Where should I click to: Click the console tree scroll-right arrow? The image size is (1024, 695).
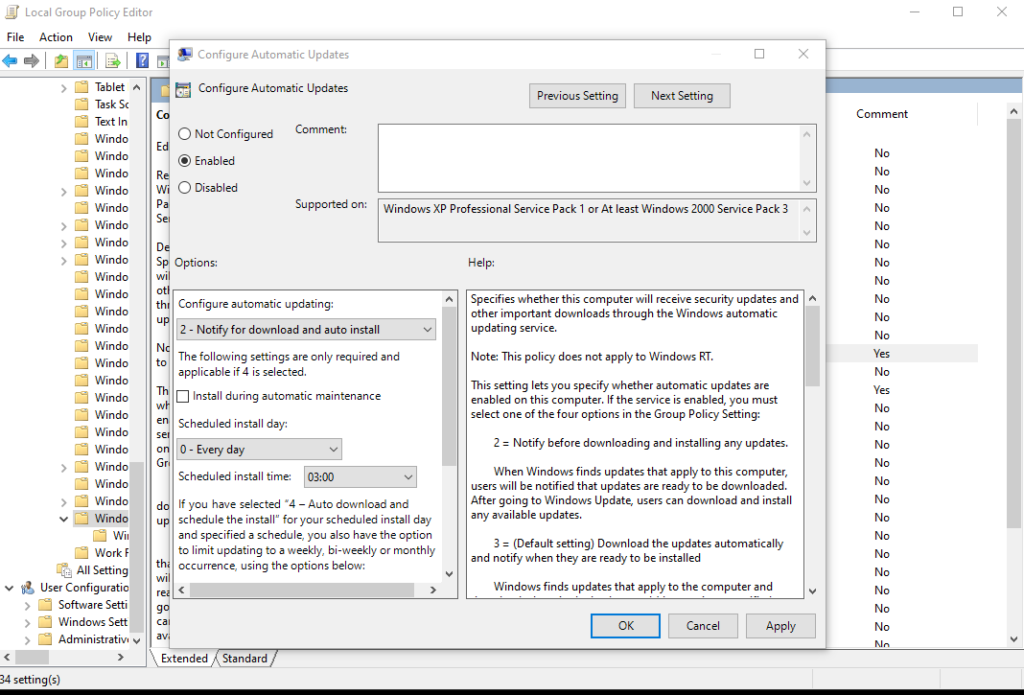click(x=121, y=658)
